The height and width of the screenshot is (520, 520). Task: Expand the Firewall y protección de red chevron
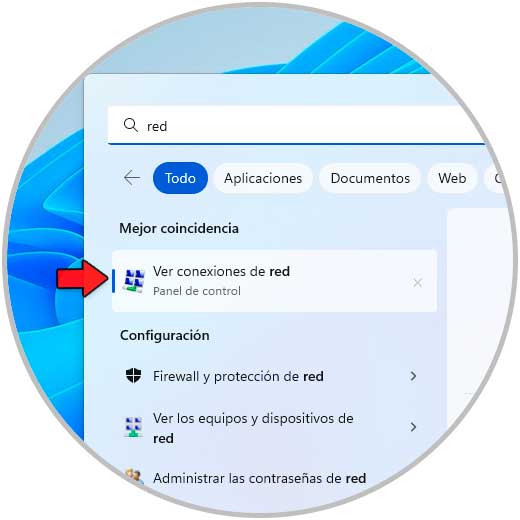pos(413,376)
